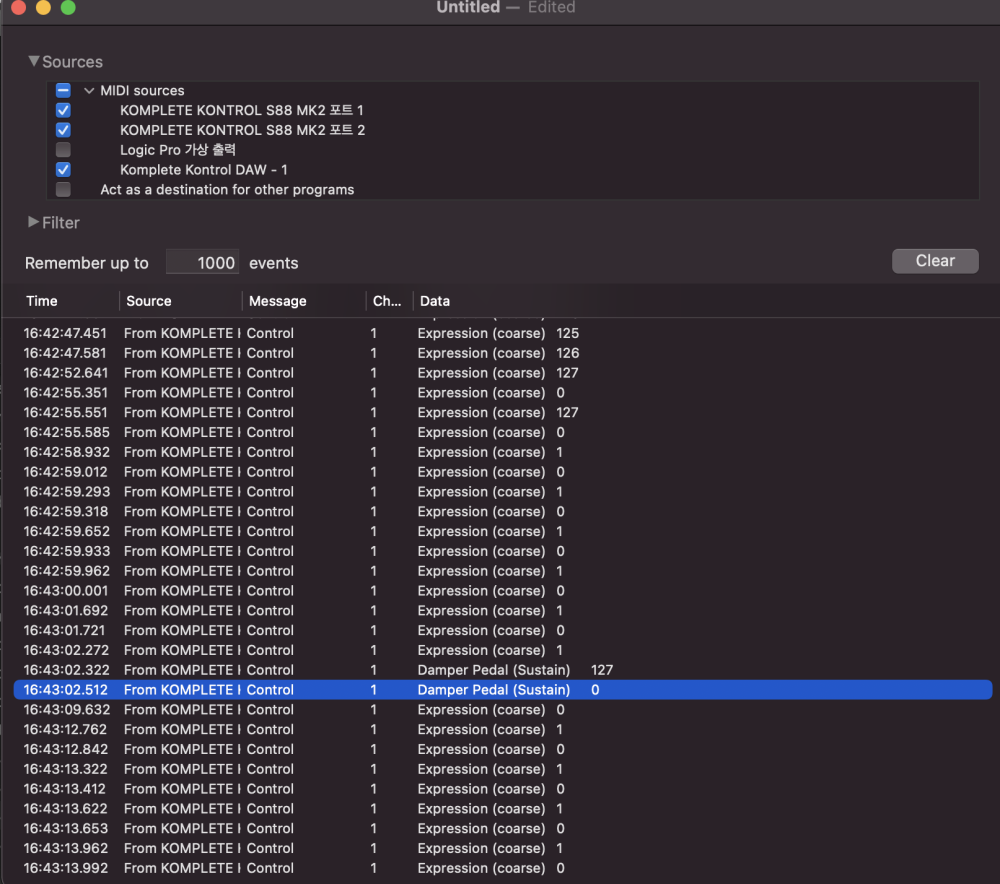Expand the Filter section triangle
The width and height of the screenshot is (1000, 884).
click(x=33, y=222)
